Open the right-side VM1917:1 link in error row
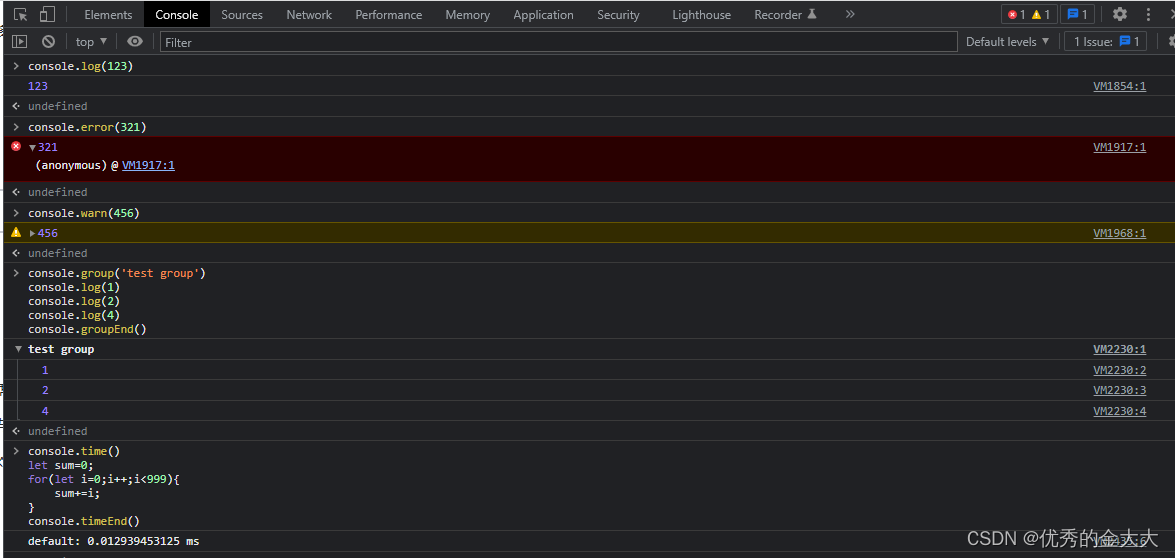The height and width of the screenshot is (558, 1175). click(x=1120, y=148)
